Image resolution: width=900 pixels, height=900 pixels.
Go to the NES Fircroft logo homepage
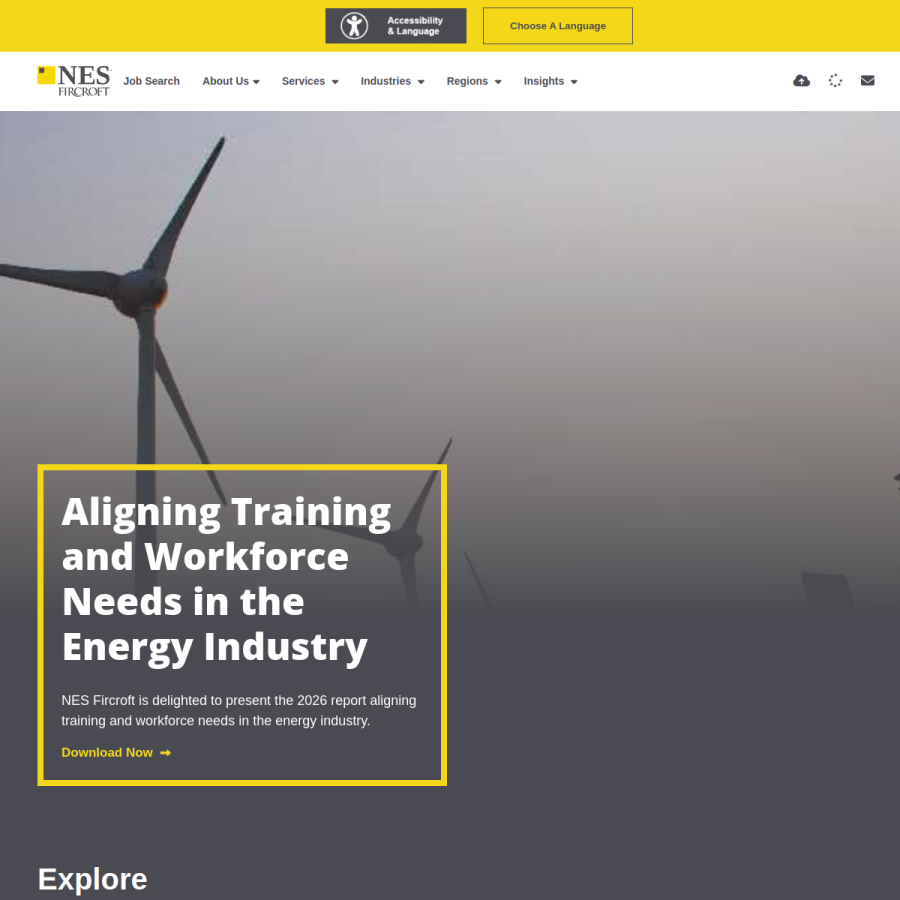(x=74, y=81)
